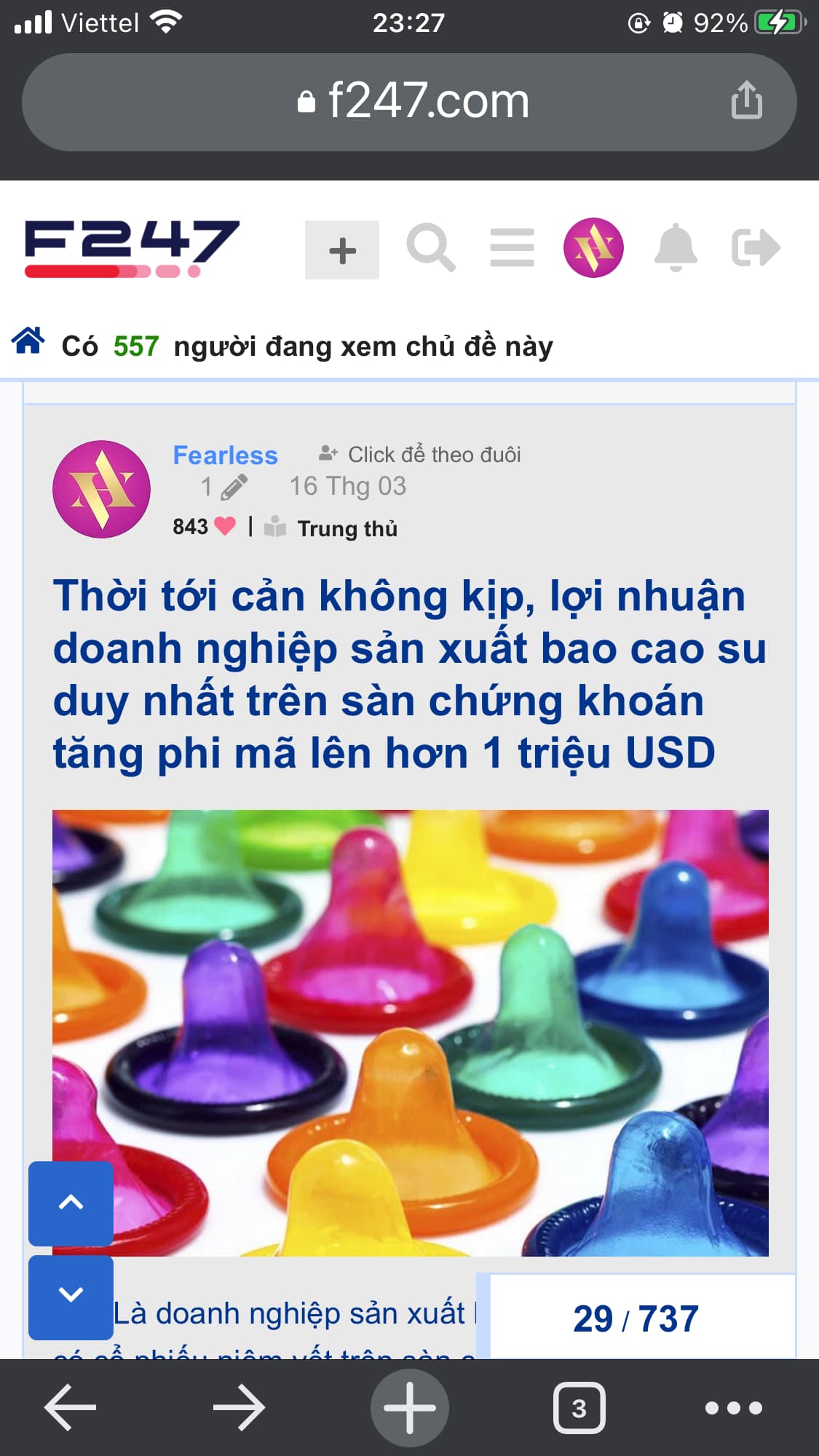The image size is (819, 1456).
Task: Open edit history pencil icon
Action: point(234,488)
